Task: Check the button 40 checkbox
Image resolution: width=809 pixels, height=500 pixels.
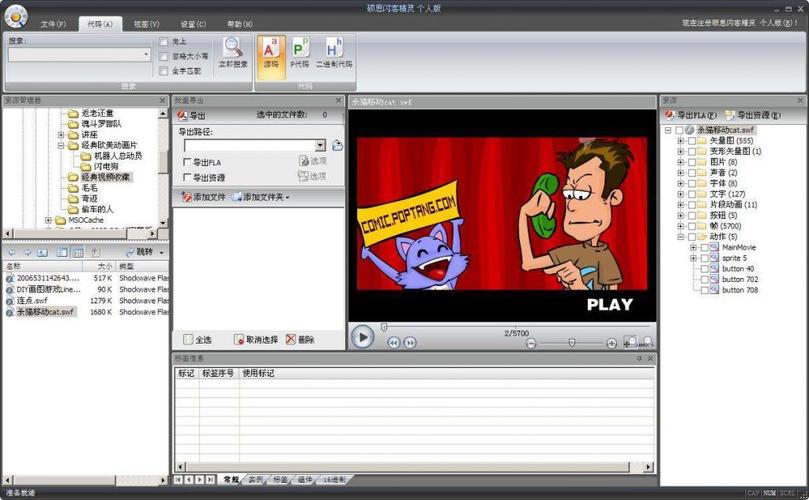Action: (704, 269)
